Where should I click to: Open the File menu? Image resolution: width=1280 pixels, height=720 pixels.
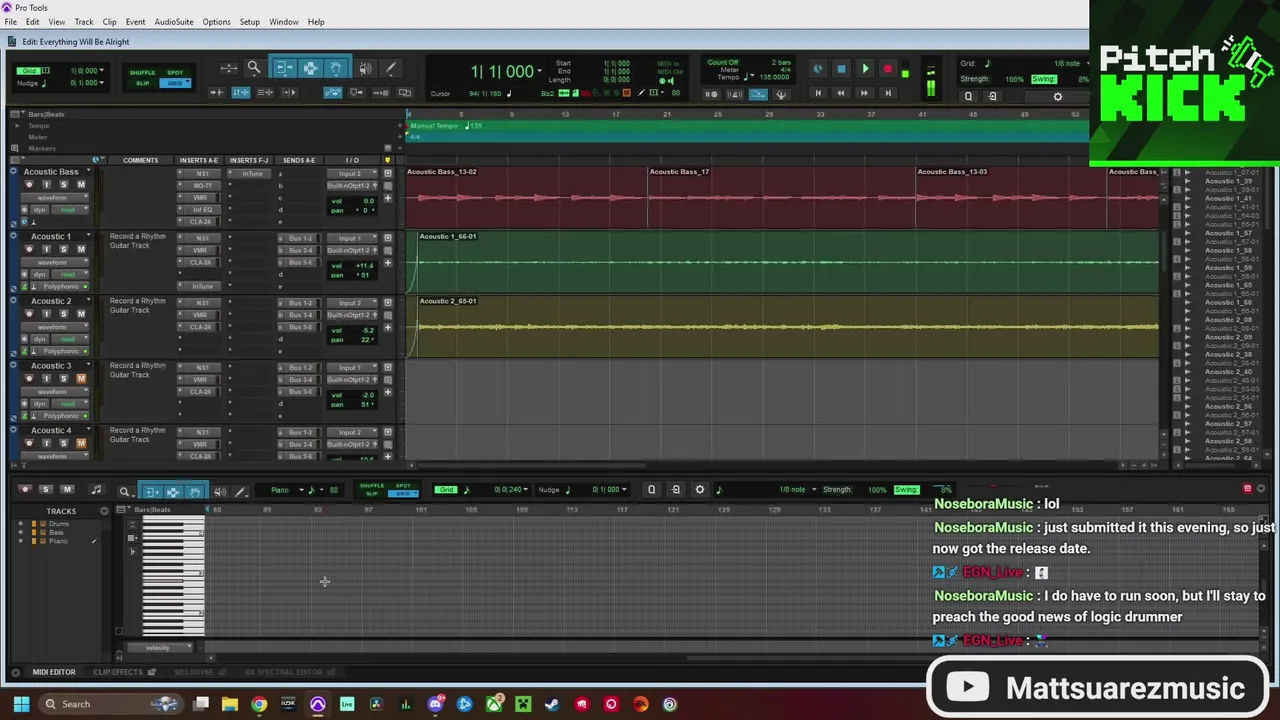tap(10, 22)
